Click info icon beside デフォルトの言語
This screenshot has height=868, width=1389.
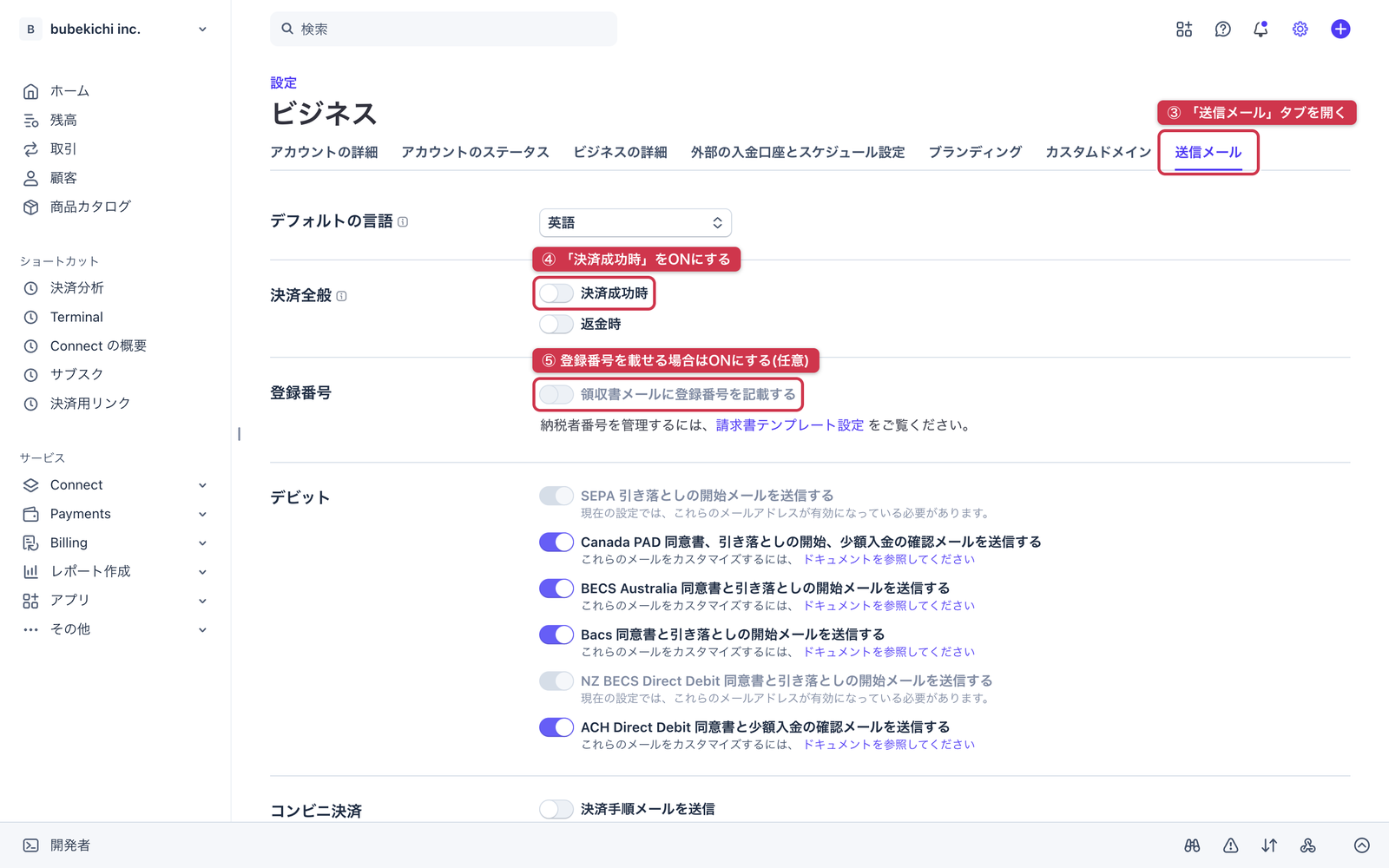[403, 222]
